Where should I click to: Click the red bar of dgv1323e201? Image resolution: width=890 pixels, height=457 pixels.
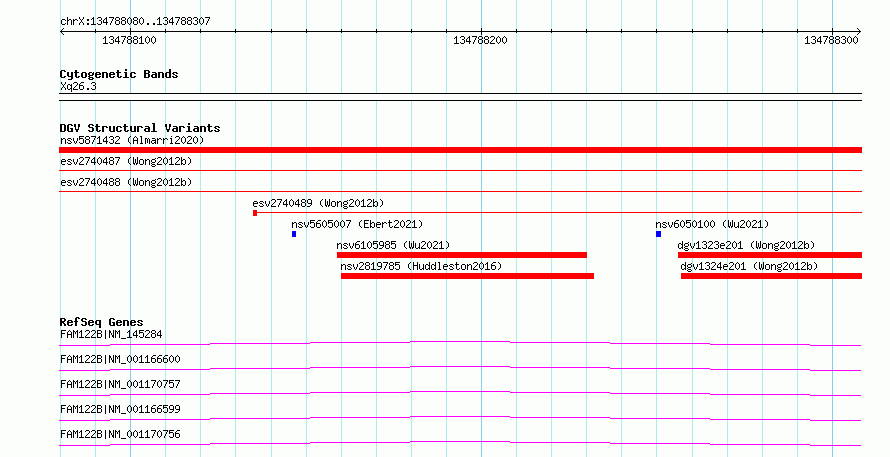(x=770, y=255)
